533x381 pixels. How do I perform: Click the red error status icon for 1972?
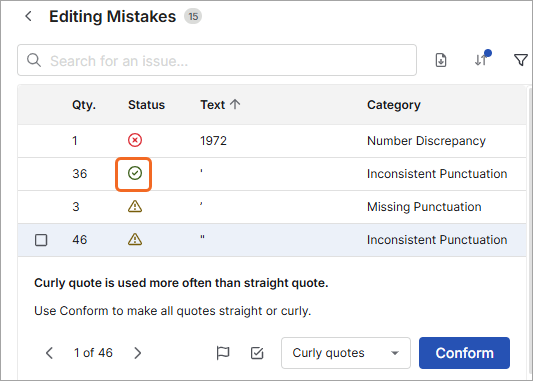click(x=135, y=140)
